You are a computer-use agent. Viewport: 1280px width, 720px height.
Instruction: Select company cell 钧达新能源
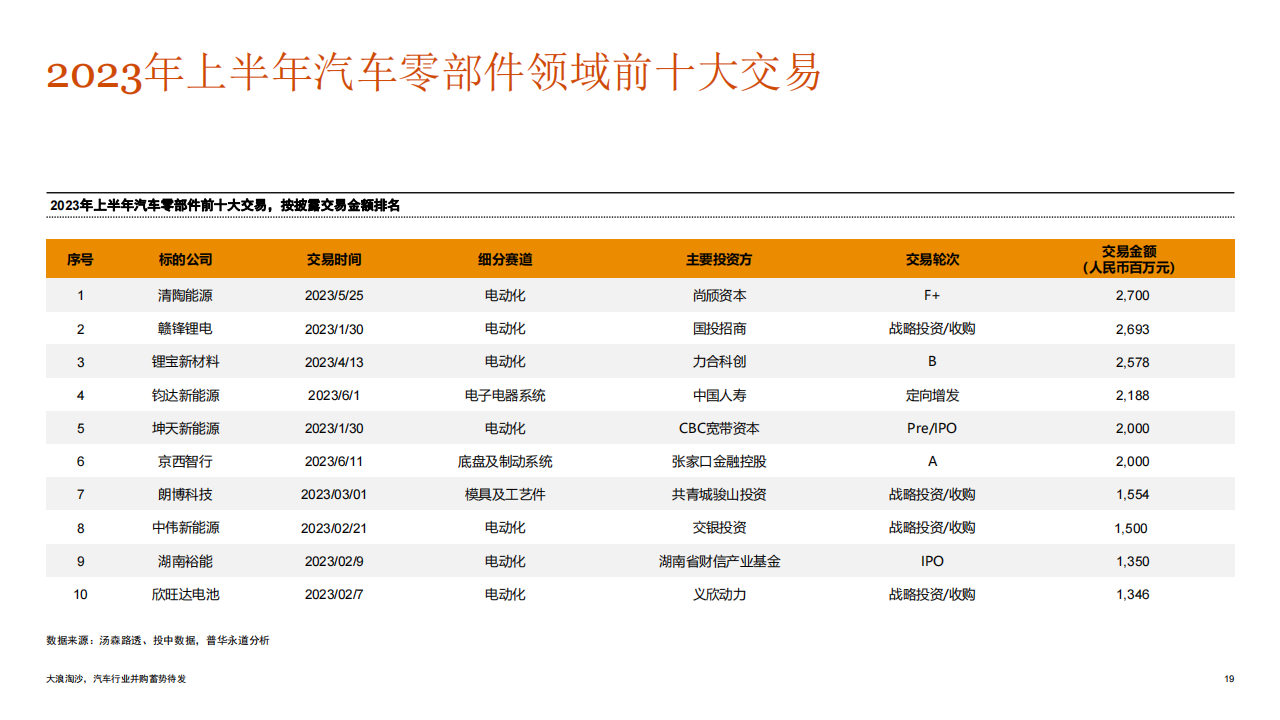coord(186,395)
